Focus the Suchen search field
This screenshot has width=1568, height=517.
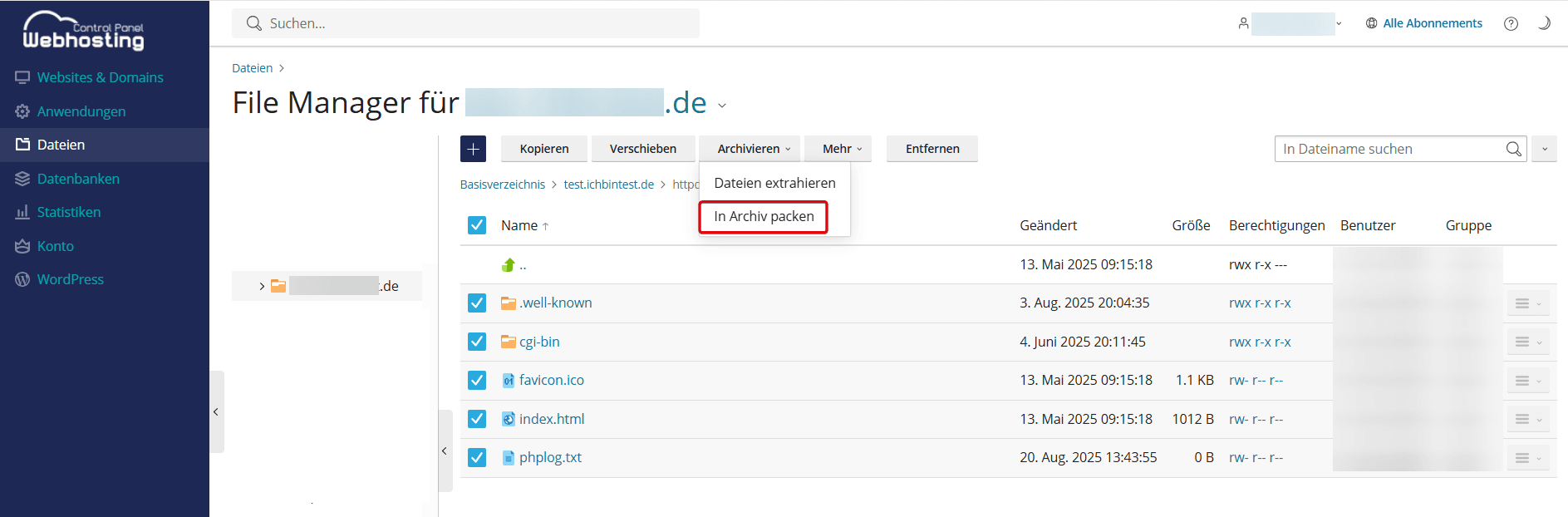click(465, 23)
